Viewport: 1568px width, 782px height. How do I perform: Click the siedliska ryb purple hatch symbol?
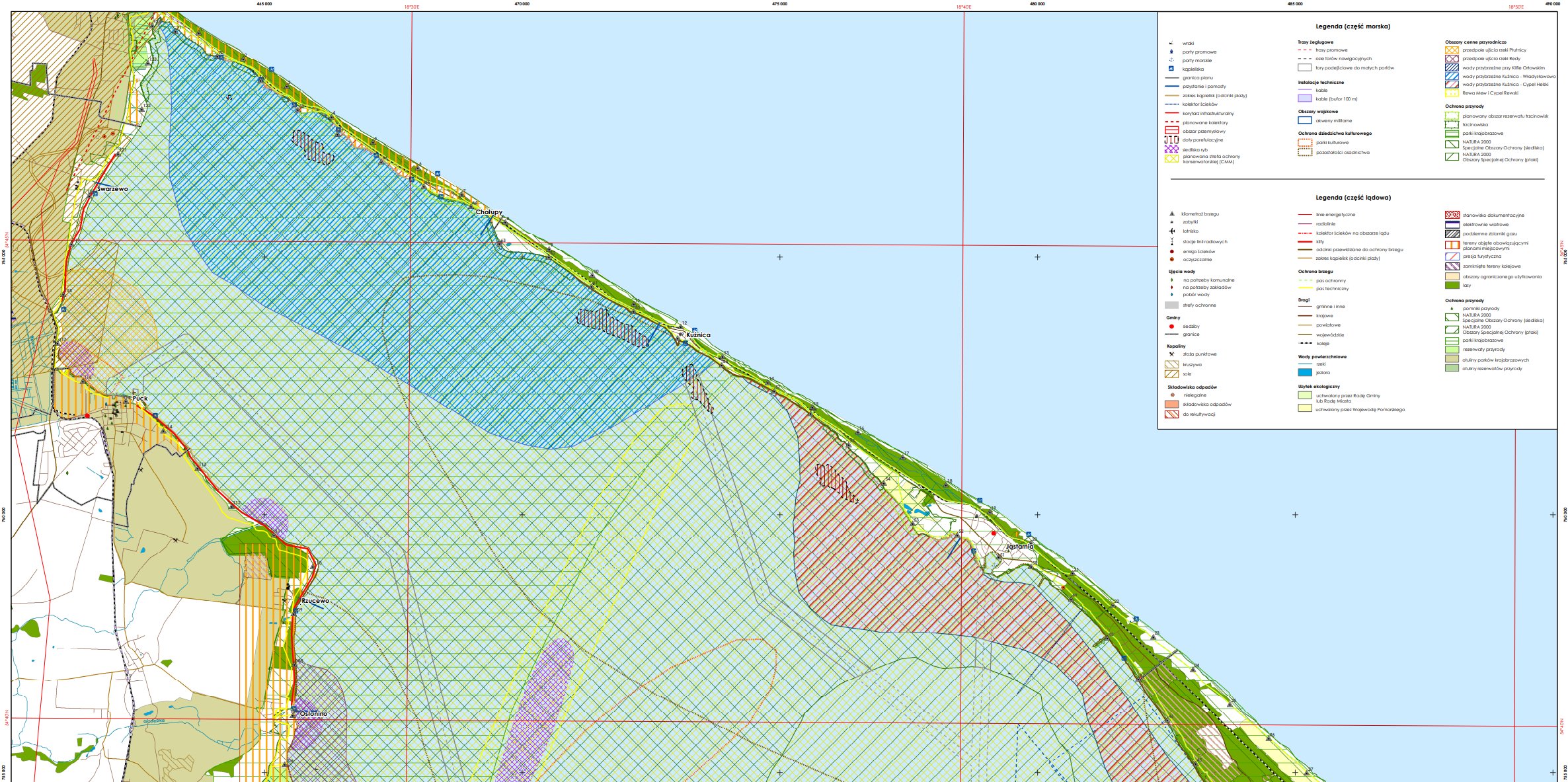[x=1171, y=149]
